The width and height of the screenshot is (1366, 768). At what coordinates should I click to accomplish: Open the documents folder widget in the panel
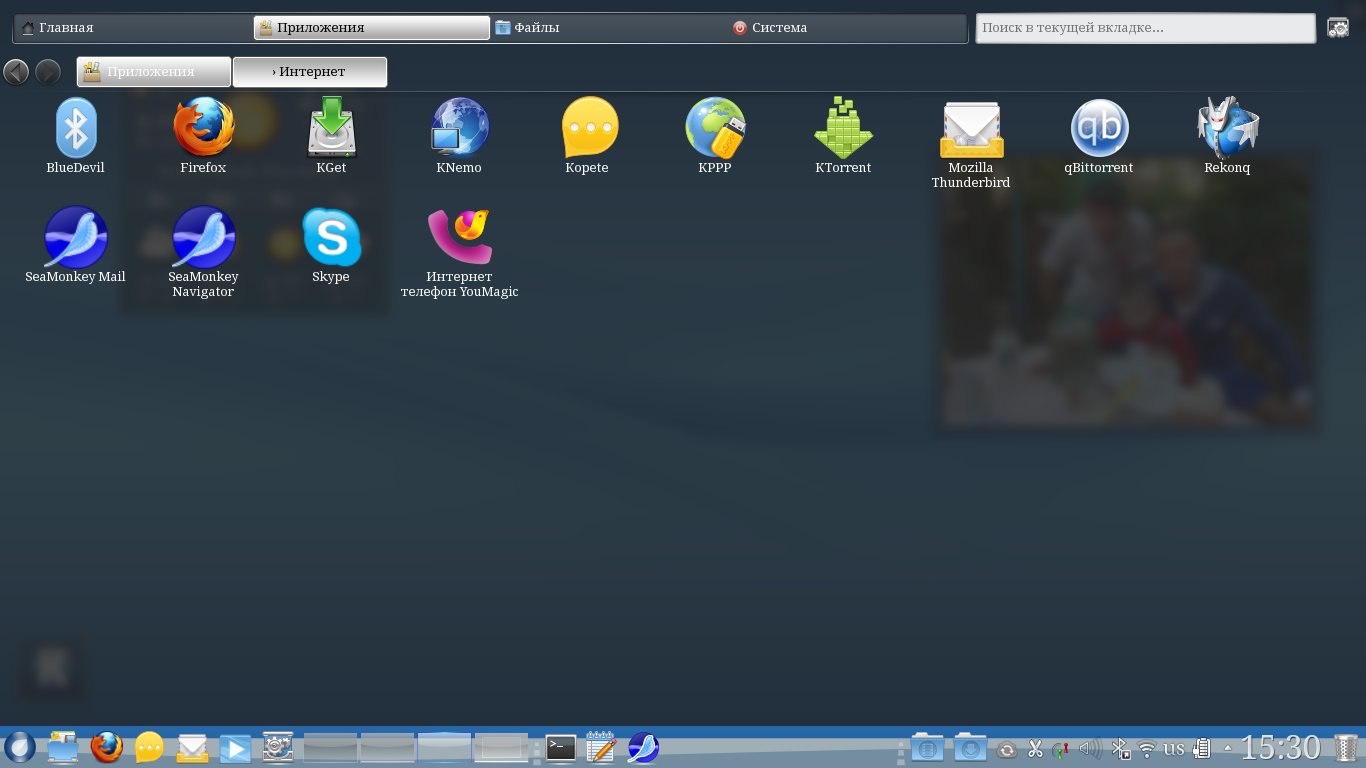[927, 748]
